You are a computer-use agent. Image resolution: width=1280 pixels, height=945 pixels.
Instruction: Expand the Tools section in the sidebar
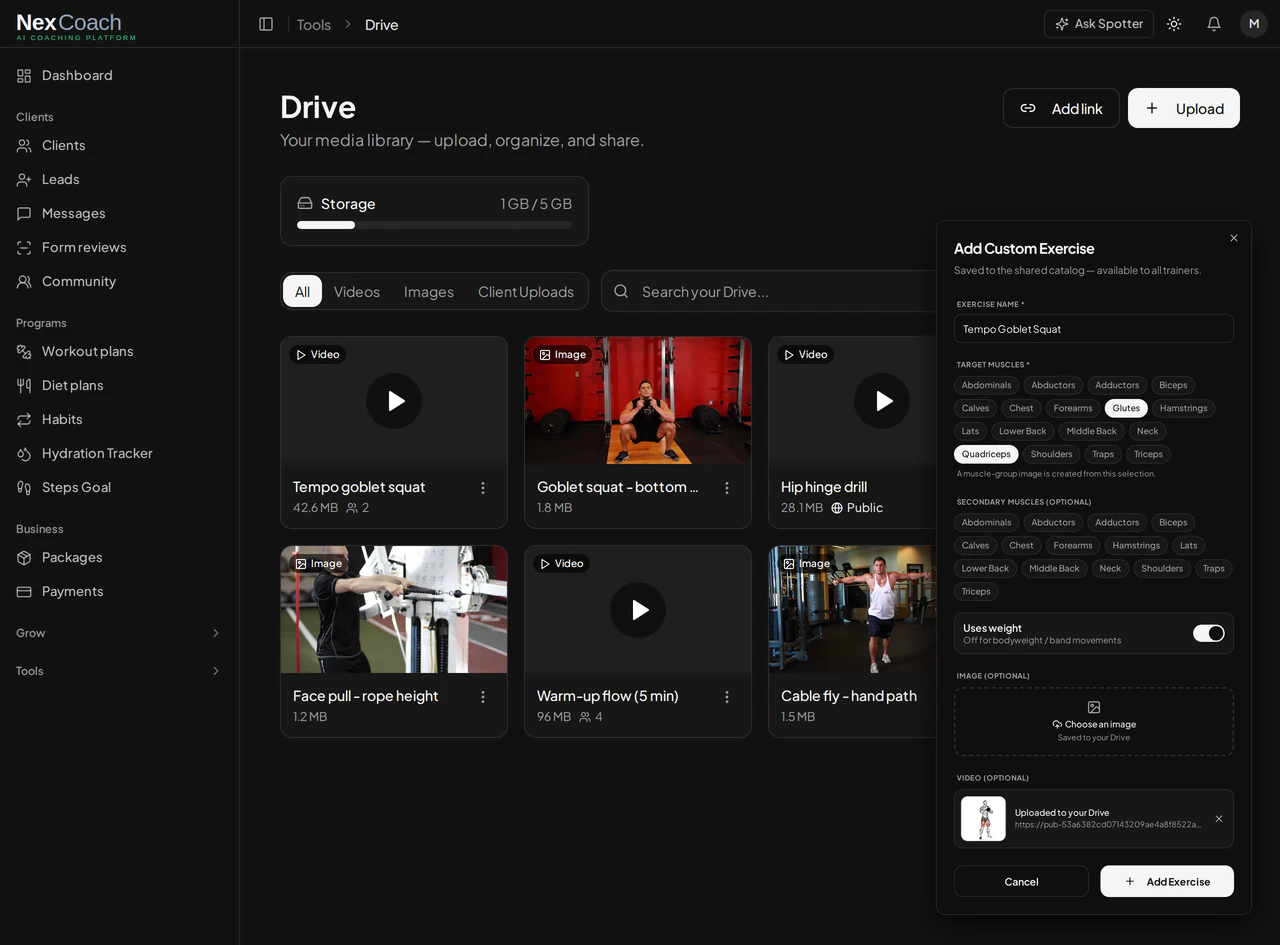(x=120, y=671)
